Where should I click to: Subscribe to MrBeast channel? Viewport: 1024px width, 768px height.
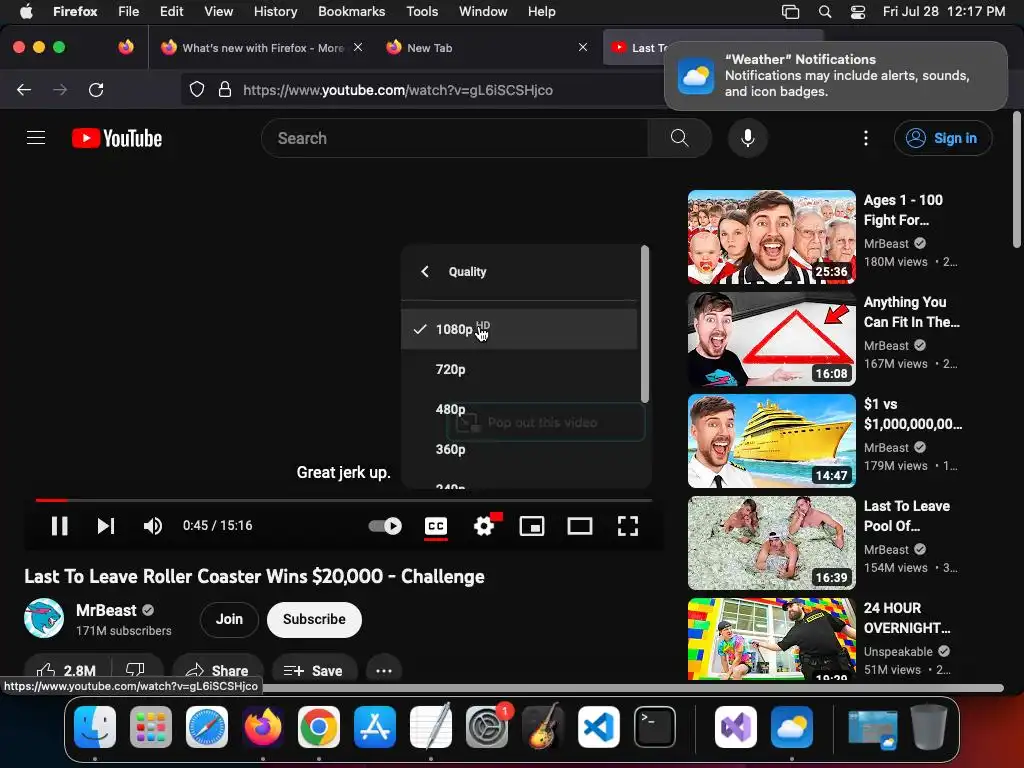314,619
